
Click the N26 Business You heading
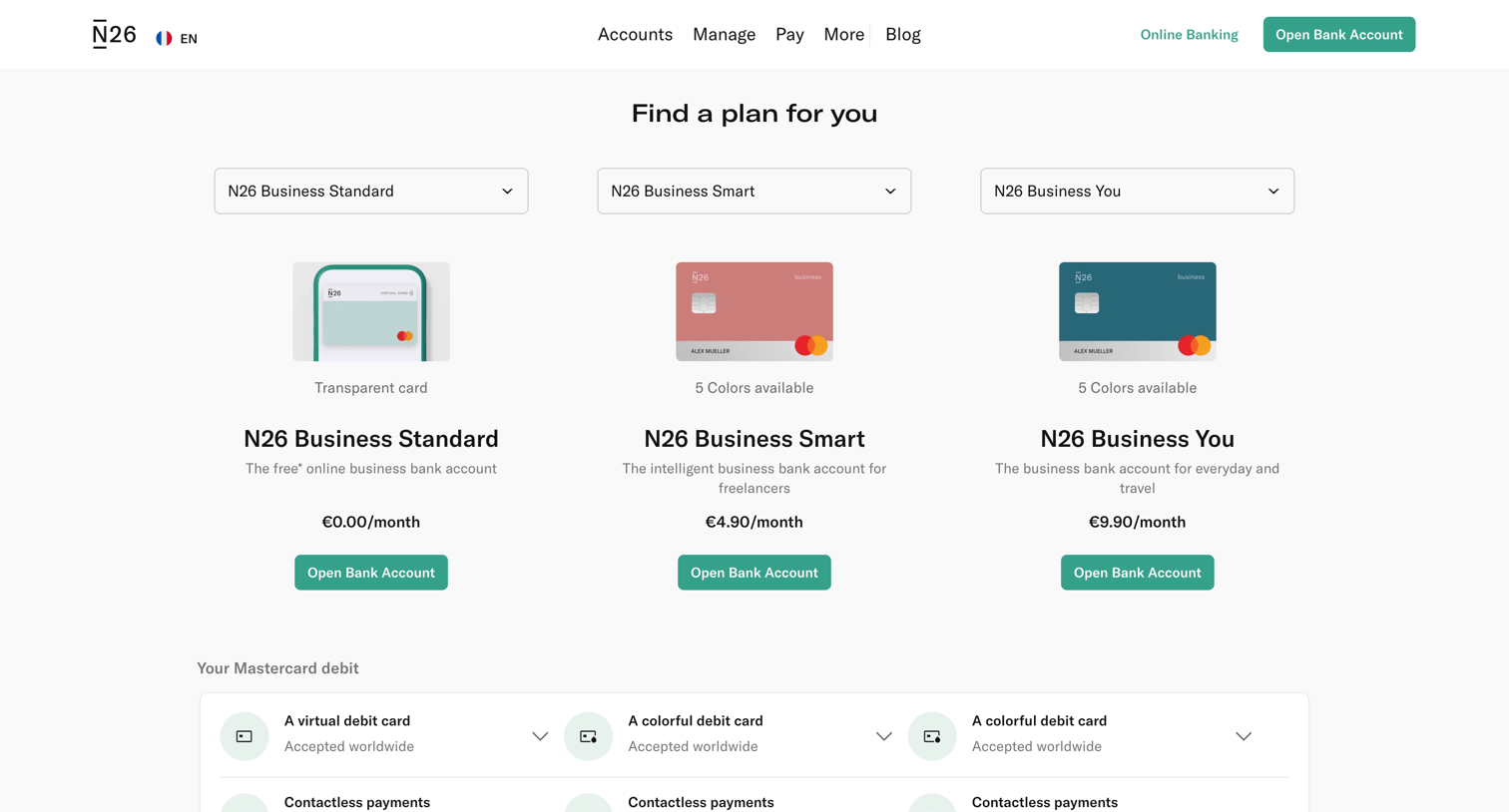tap(1138, 439)
